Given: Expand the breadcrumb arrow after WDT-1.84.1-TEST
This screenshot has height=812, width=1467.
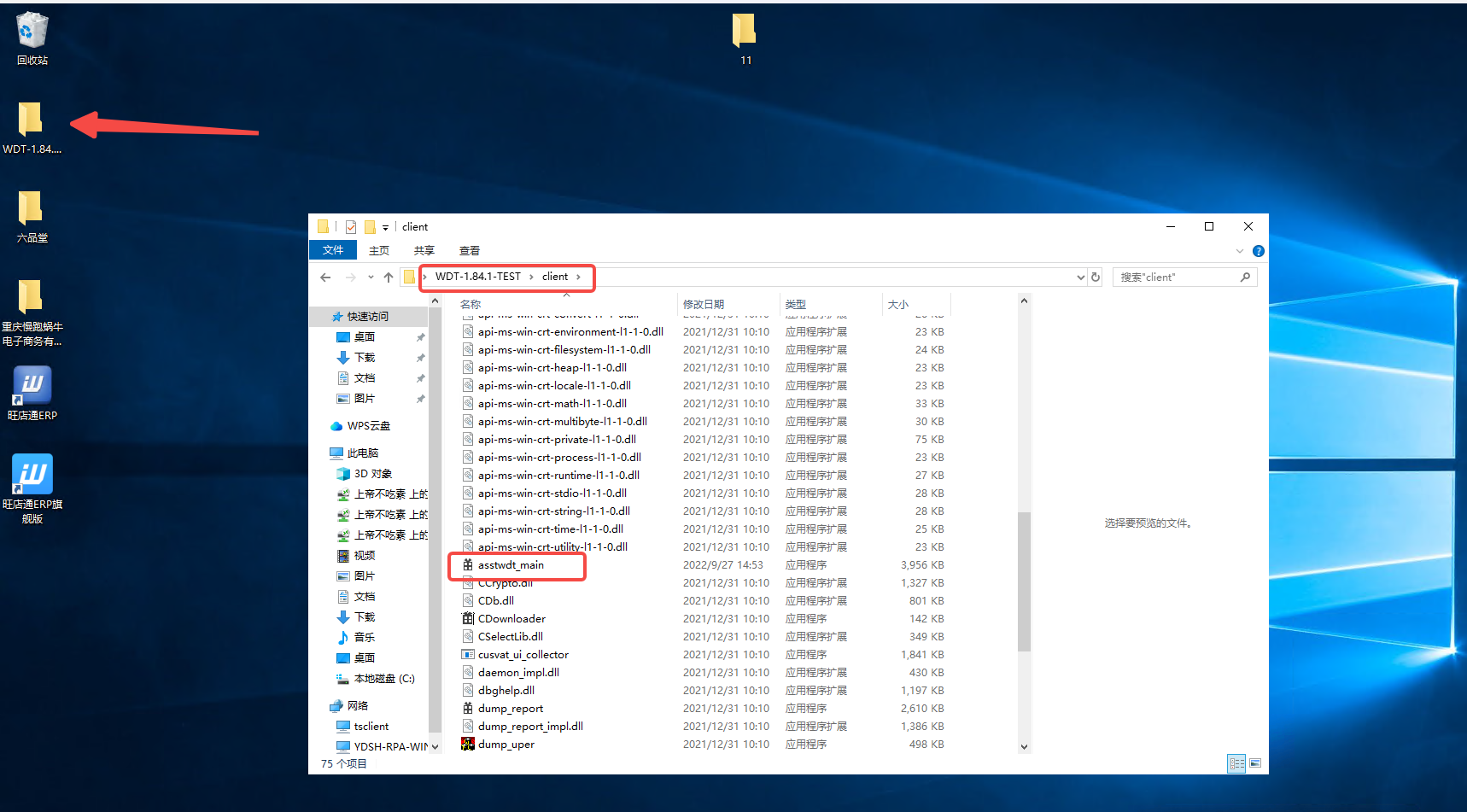Looking at the screenshot, I should click(x=531, y=277).
